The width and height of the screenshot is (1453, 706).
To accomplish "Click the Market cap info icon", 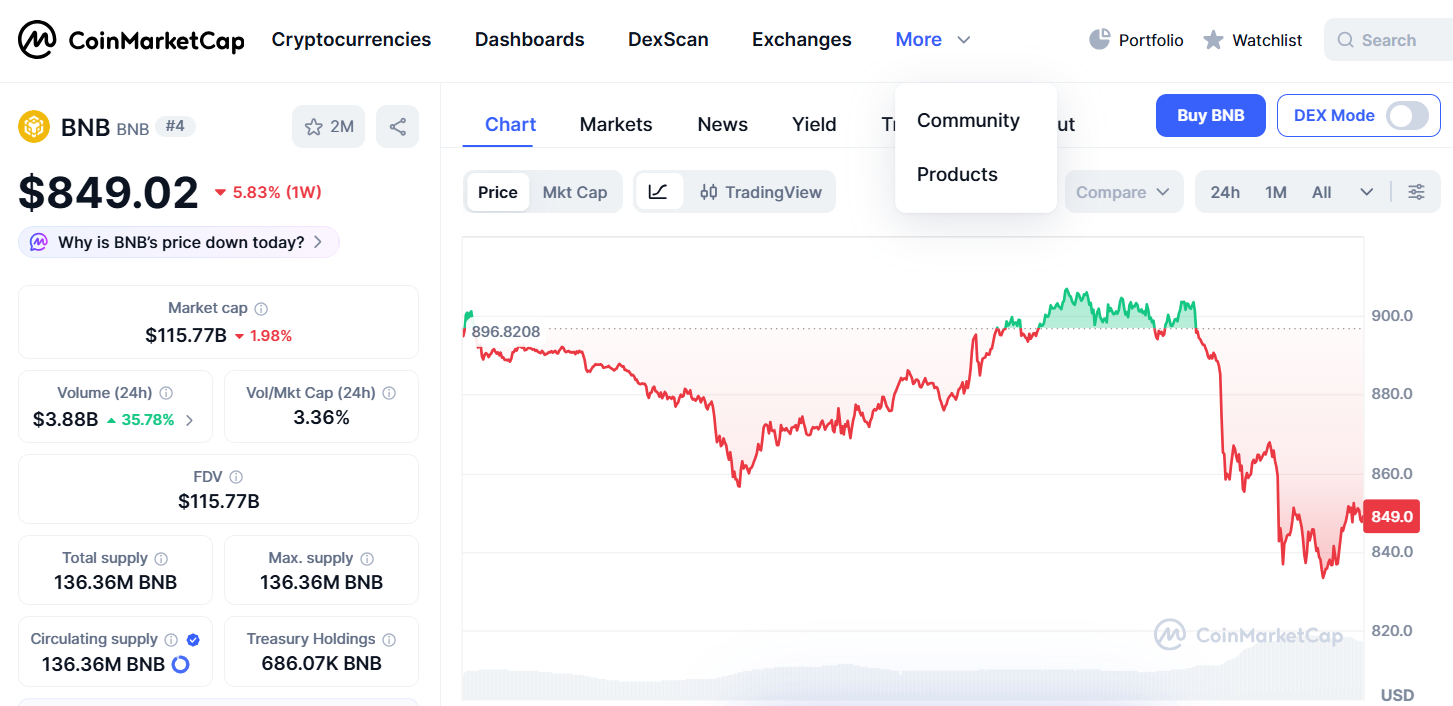I will [x=261, y=309].
